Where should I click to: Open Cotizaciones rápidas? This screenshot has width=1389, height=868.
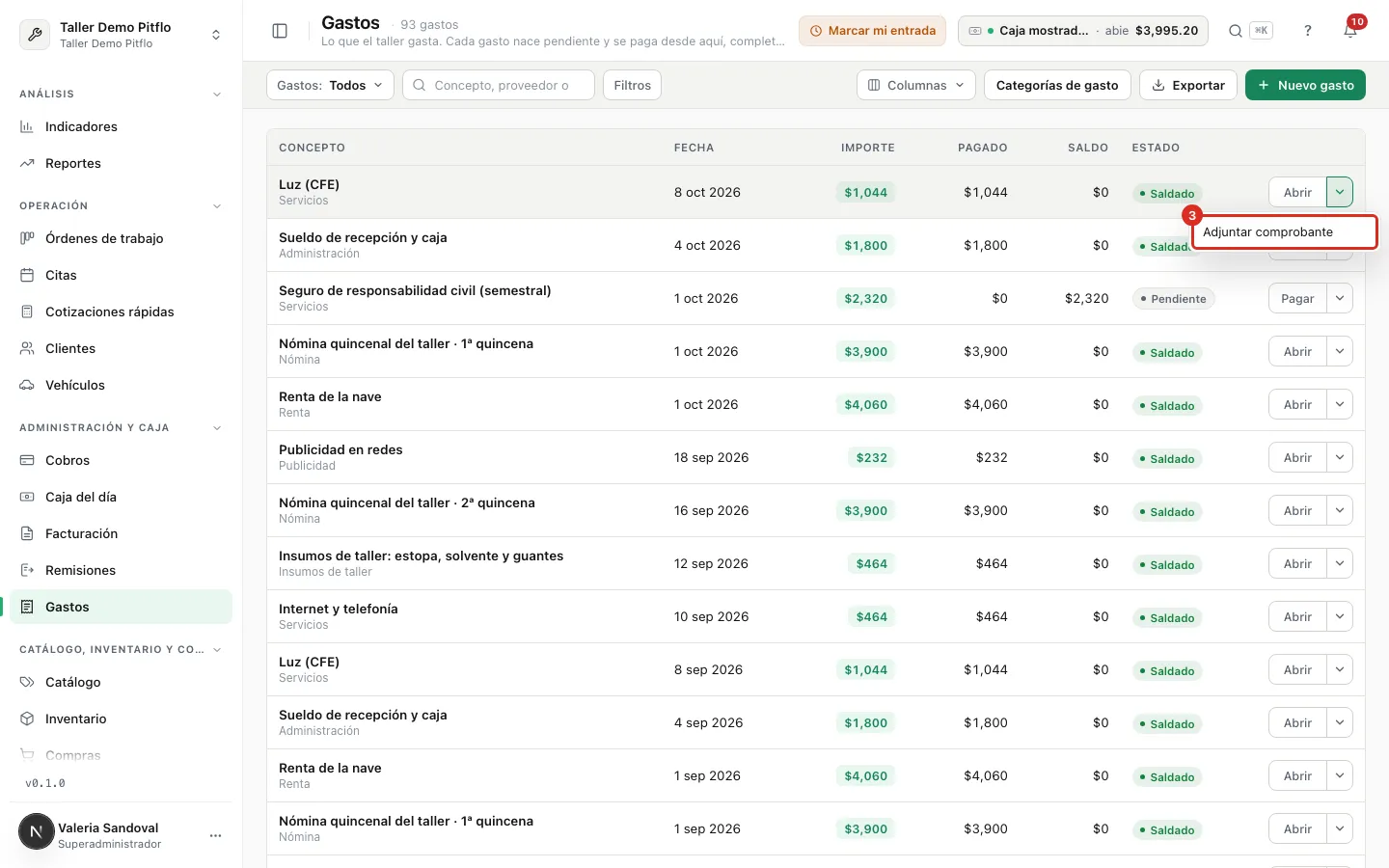tap(121, 312)
